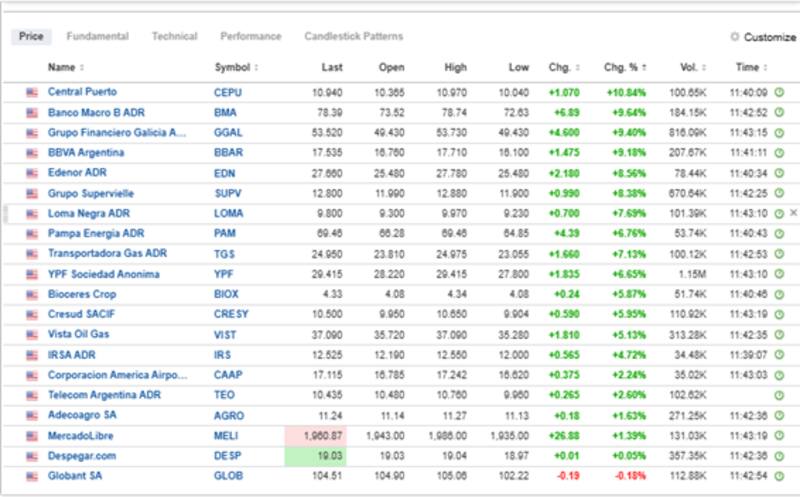Select the Performance tab
800x497 pixels.
pyautogui.click(x=251, y=37)
